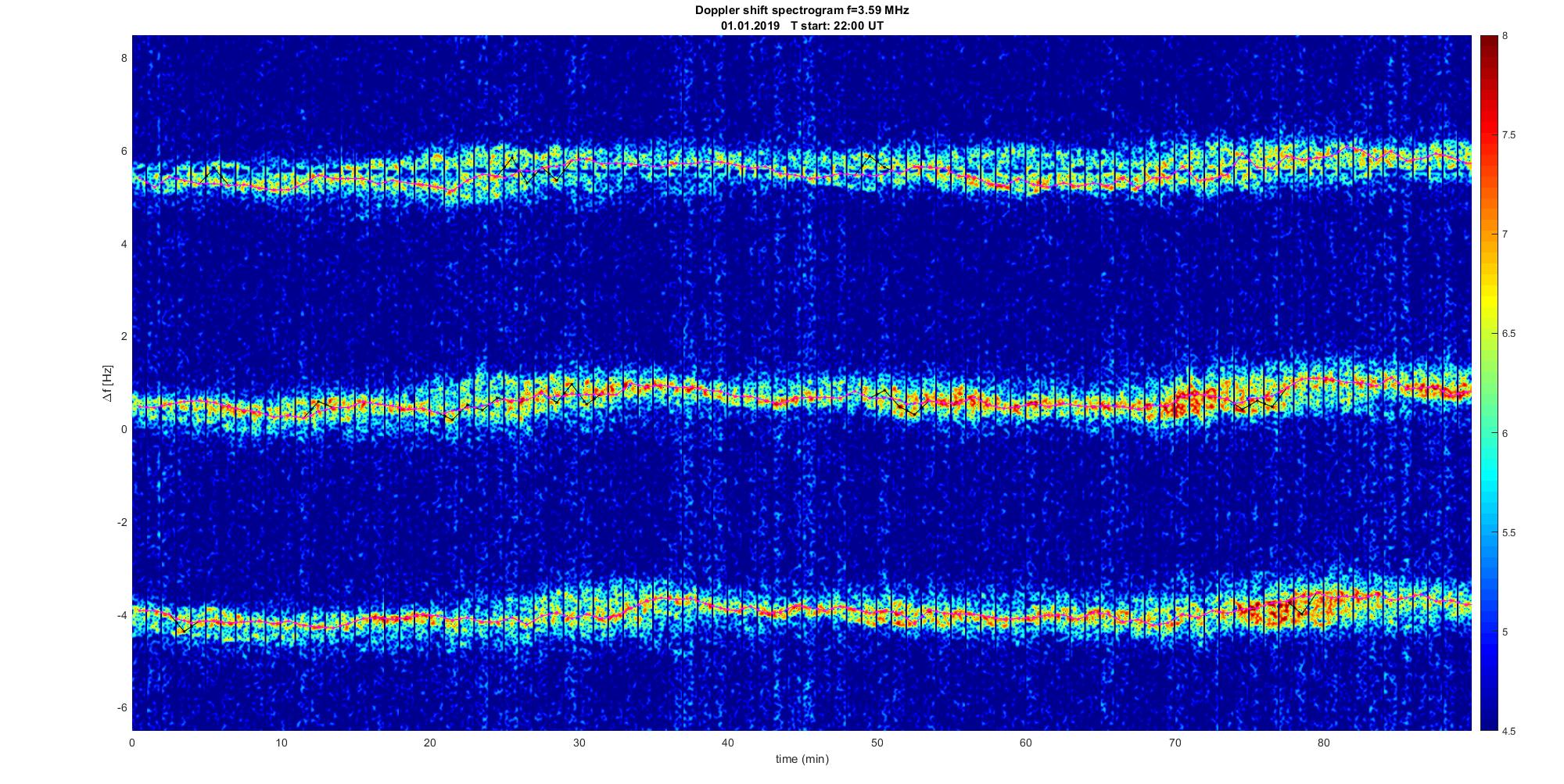Click colorbar tick label "4.5"

click(x=1509, y=732)
